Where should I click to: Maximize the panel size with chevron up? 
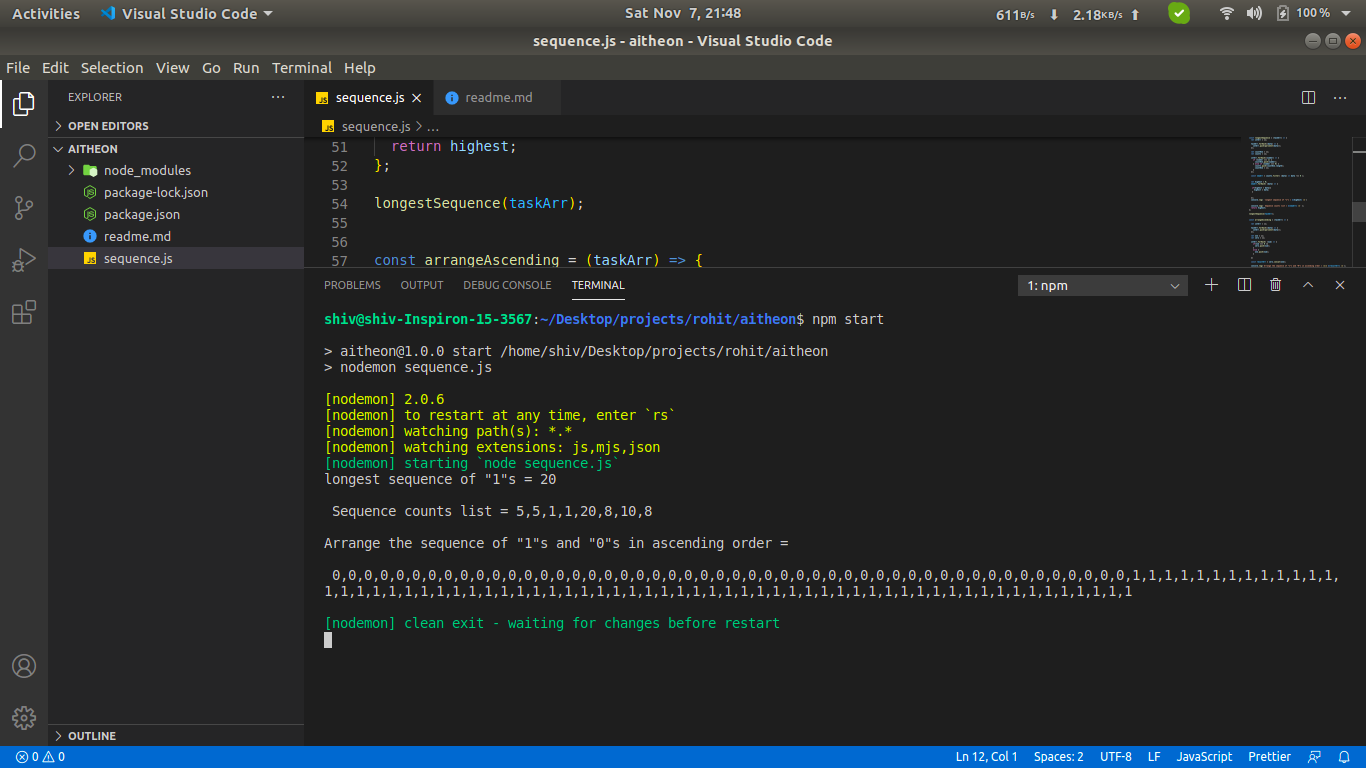click(1307, 285)
